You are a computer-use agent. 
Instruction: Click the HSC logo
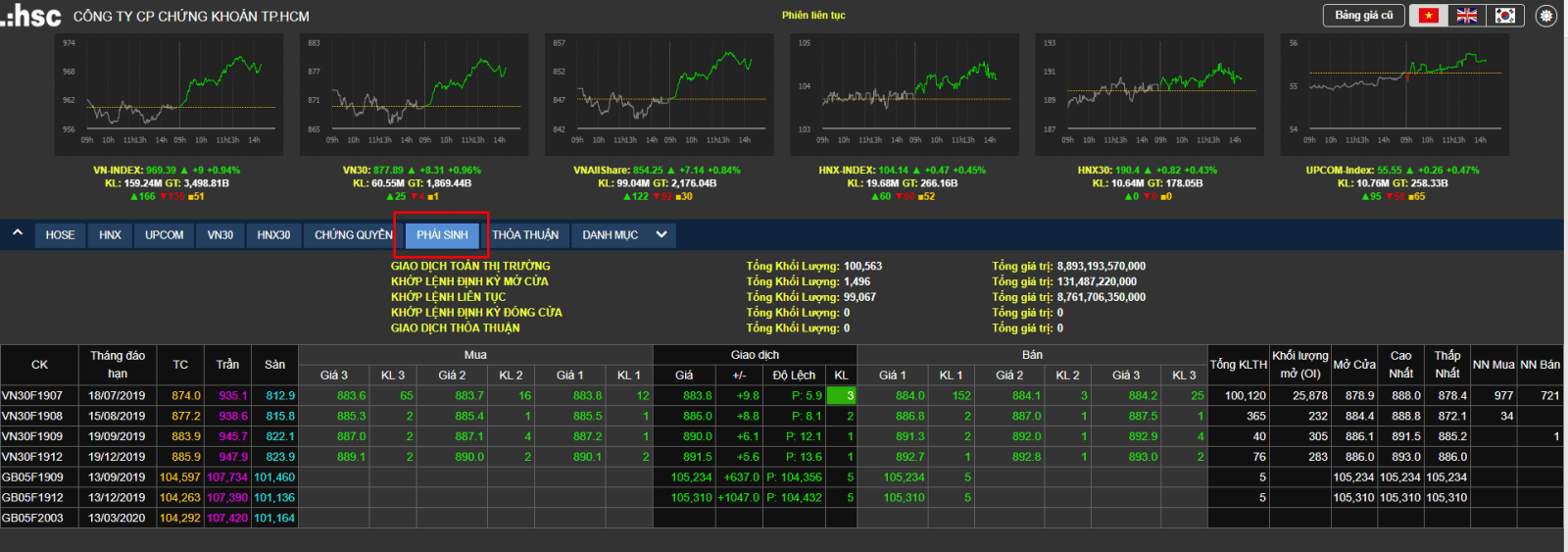tap(31, 16)
